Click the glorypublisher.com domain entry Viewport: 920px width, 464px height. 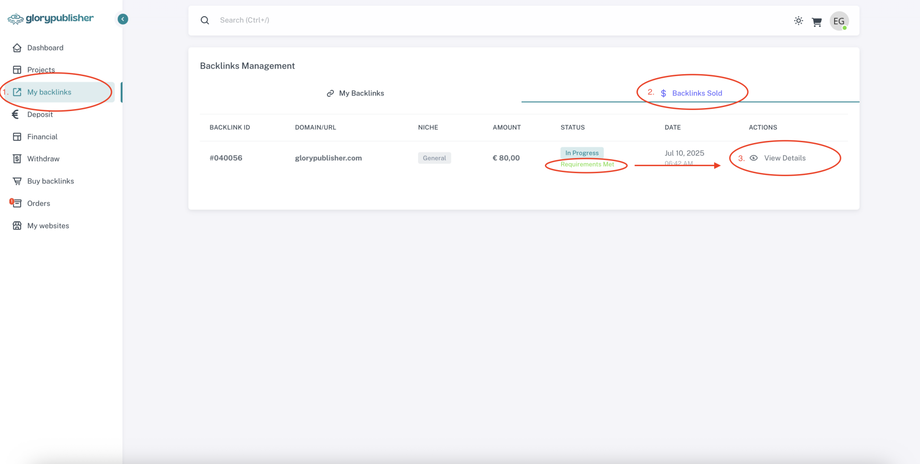(328, 158)
